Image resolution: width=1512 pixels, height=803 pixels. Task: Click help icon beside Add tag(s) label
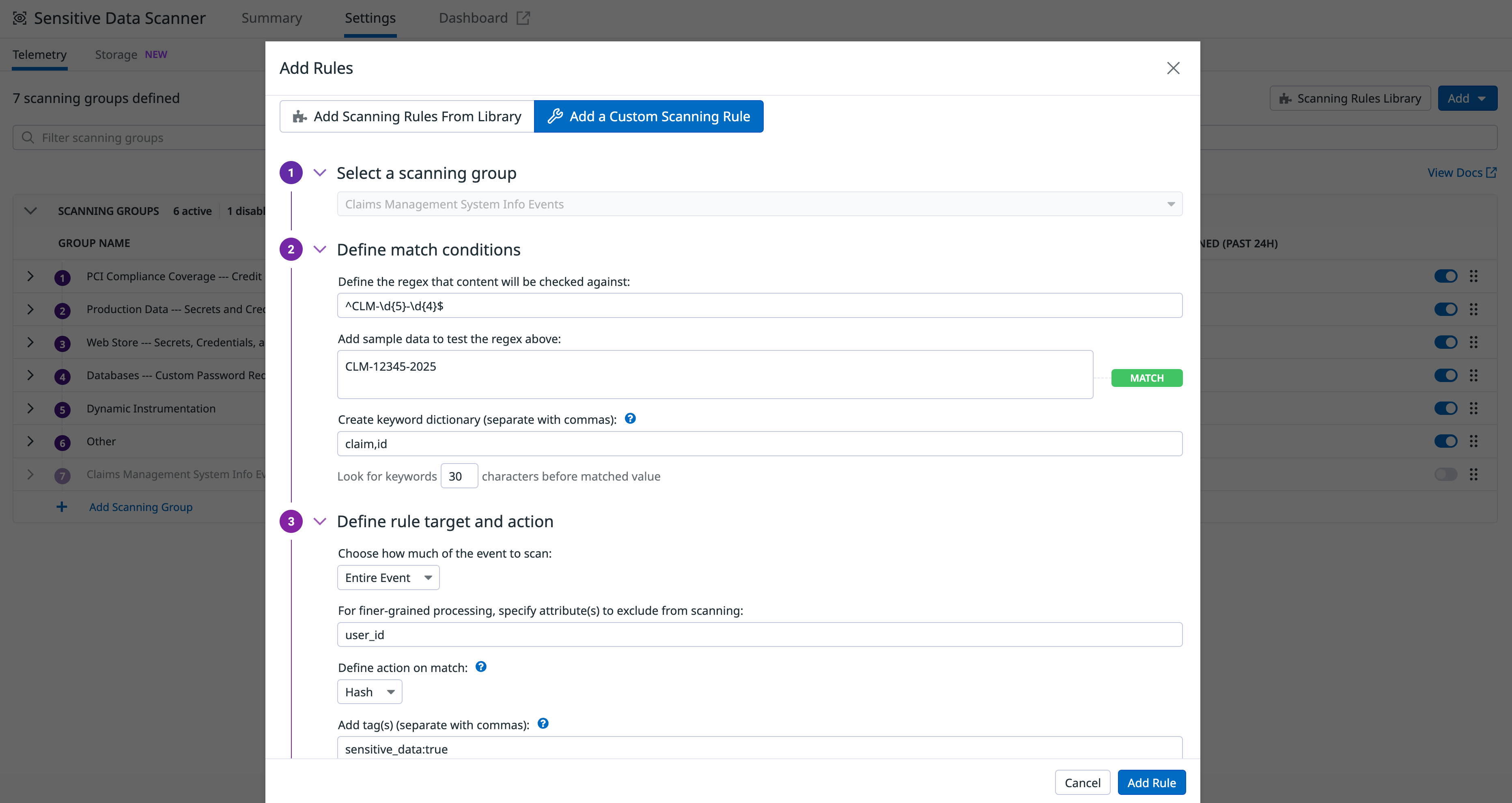(542, 723)
